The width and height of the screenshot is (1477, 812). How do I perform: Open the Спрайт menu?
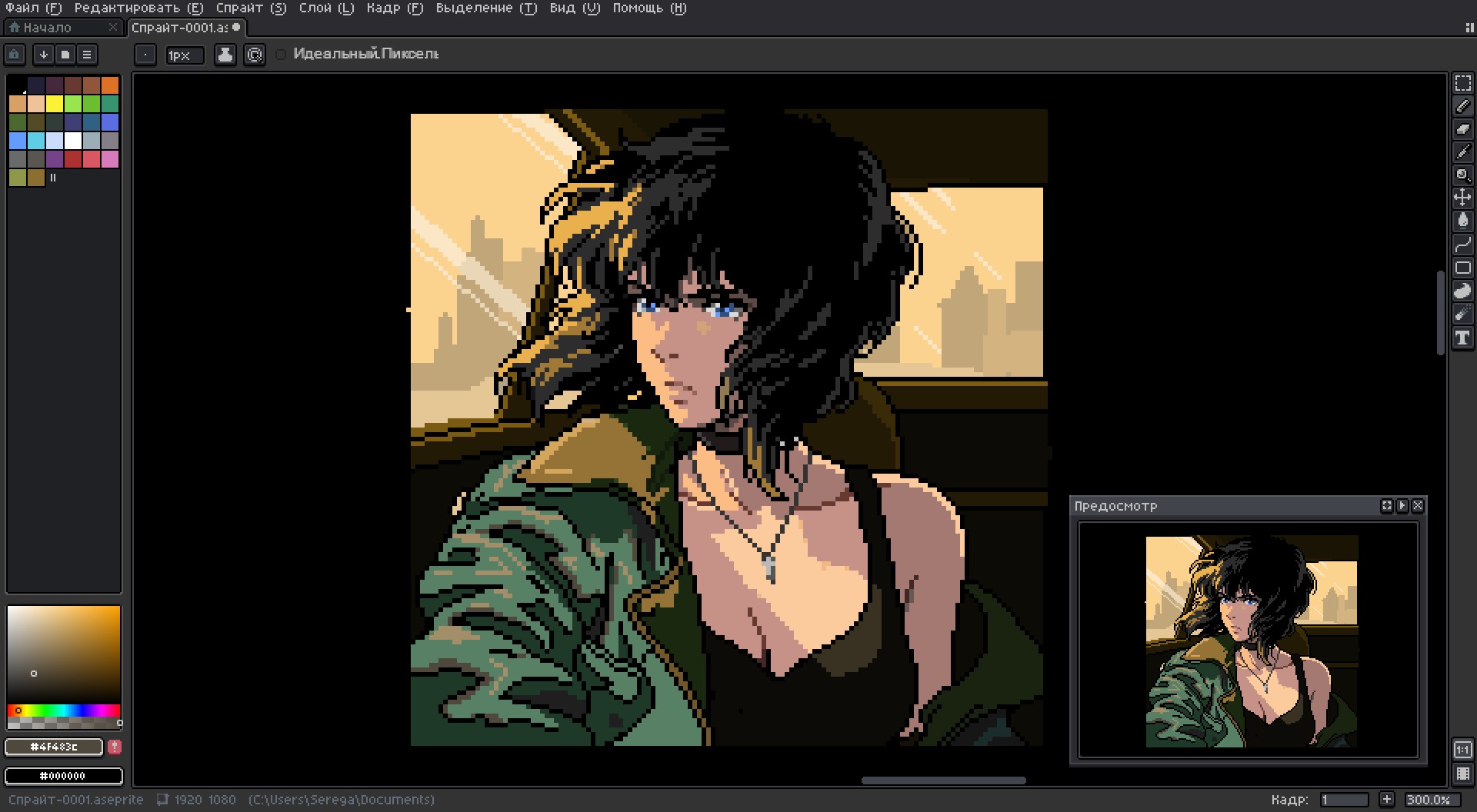click(x=251, y=8)
